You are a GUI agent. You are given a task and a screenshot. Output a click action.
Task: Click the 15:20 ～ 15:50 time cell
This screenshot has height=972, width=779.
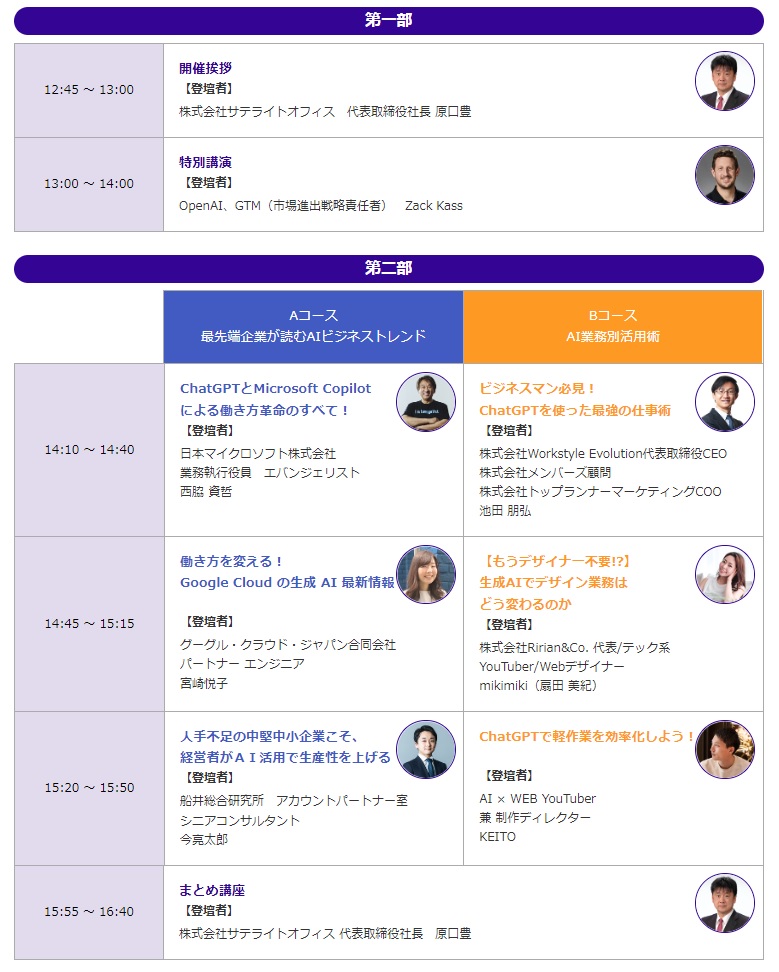pyautogui.click(x=89, y=788)
